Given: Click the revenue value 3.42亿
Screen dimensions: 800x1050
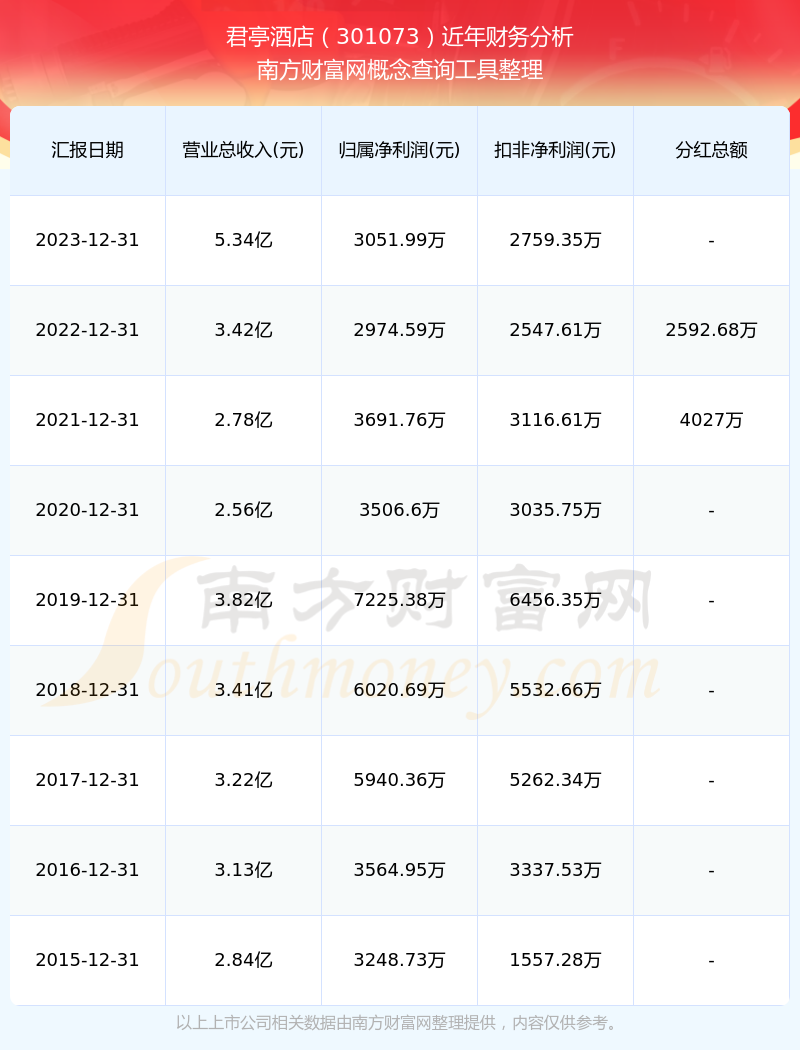Looking at the screenshot, I should tap(244, 330).
